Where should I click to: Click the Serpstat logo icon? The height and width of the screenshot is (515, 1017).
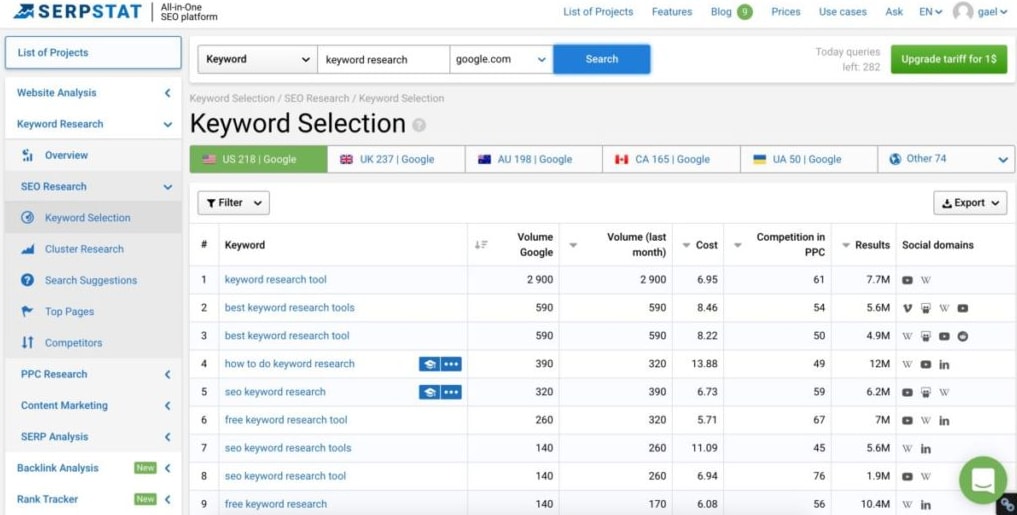coord(22,12)
